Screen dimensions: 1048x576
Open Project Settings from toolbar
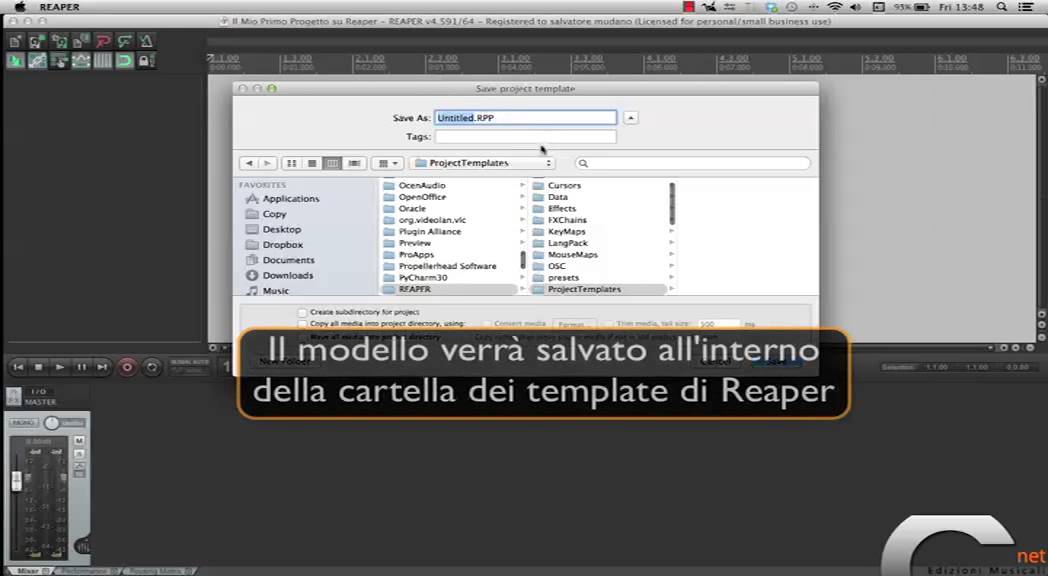point(80,41)
